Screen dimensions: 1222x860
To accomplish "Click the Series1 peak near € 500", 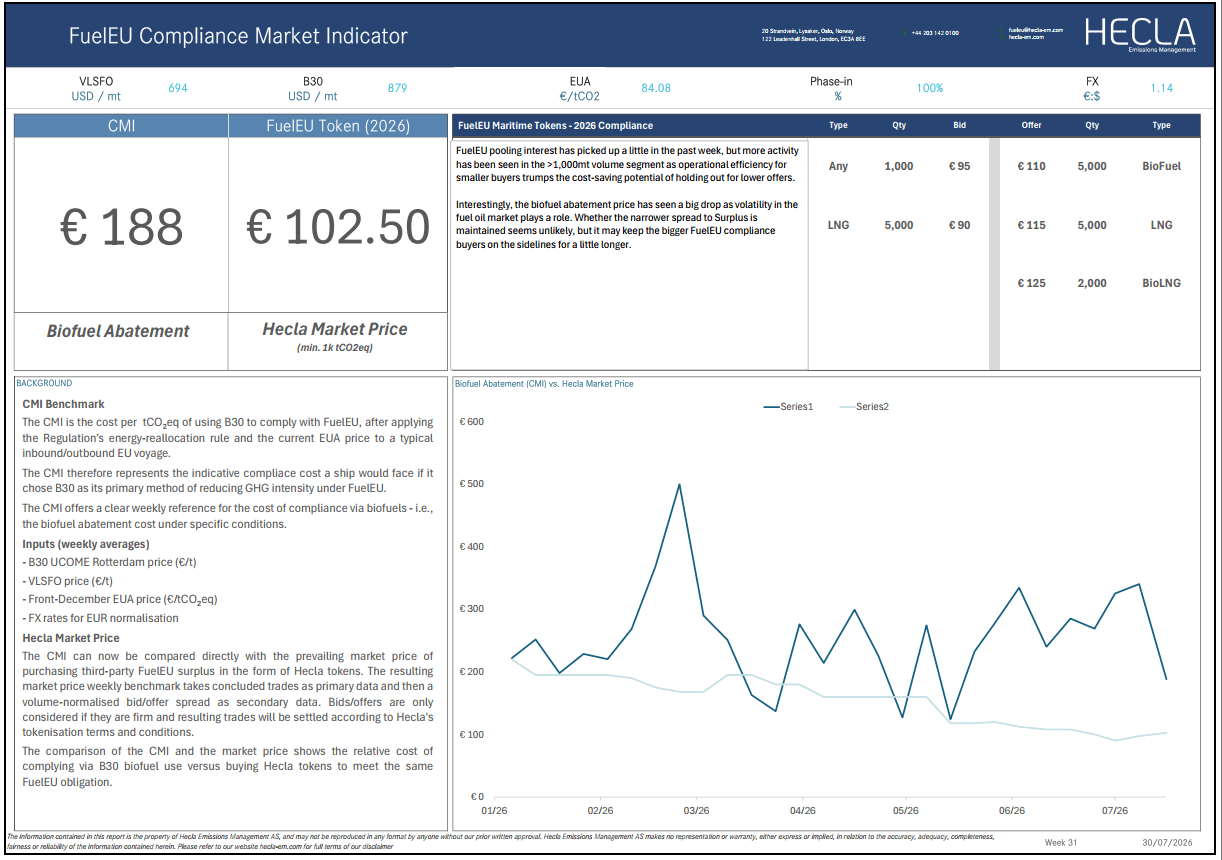I will pos(679,485).
